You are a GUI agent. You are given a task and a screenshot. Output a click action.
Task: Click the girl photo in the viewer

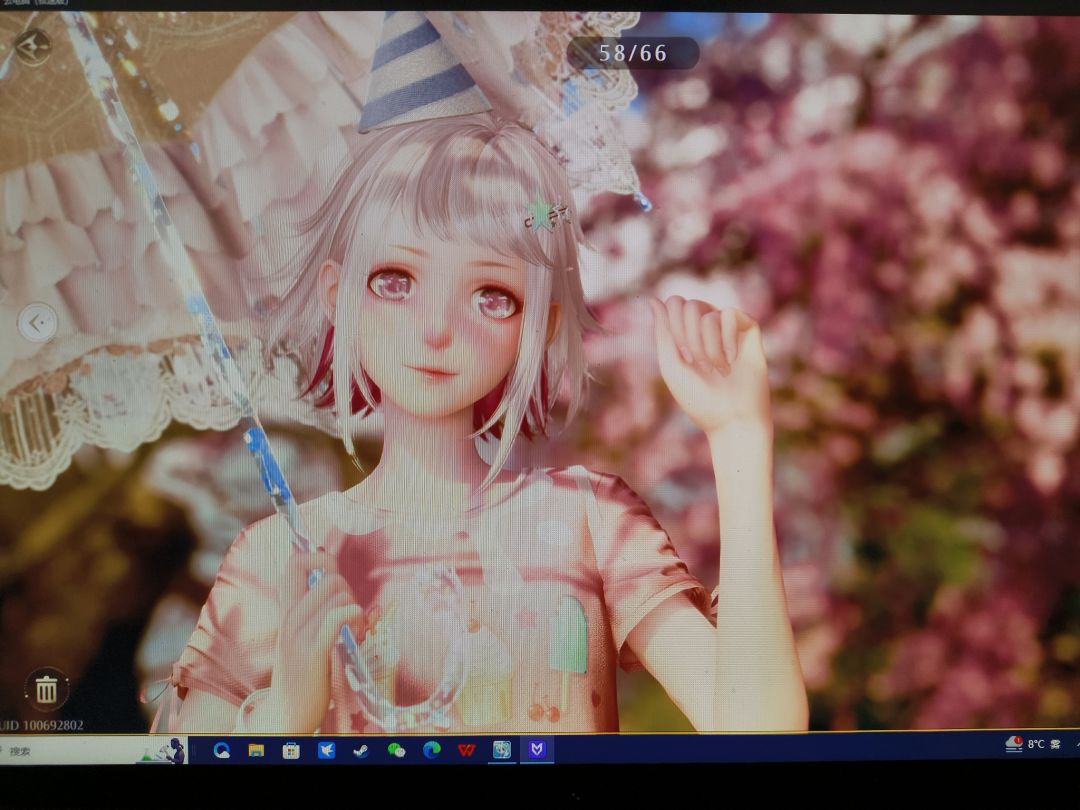click(x=540, y=372)
